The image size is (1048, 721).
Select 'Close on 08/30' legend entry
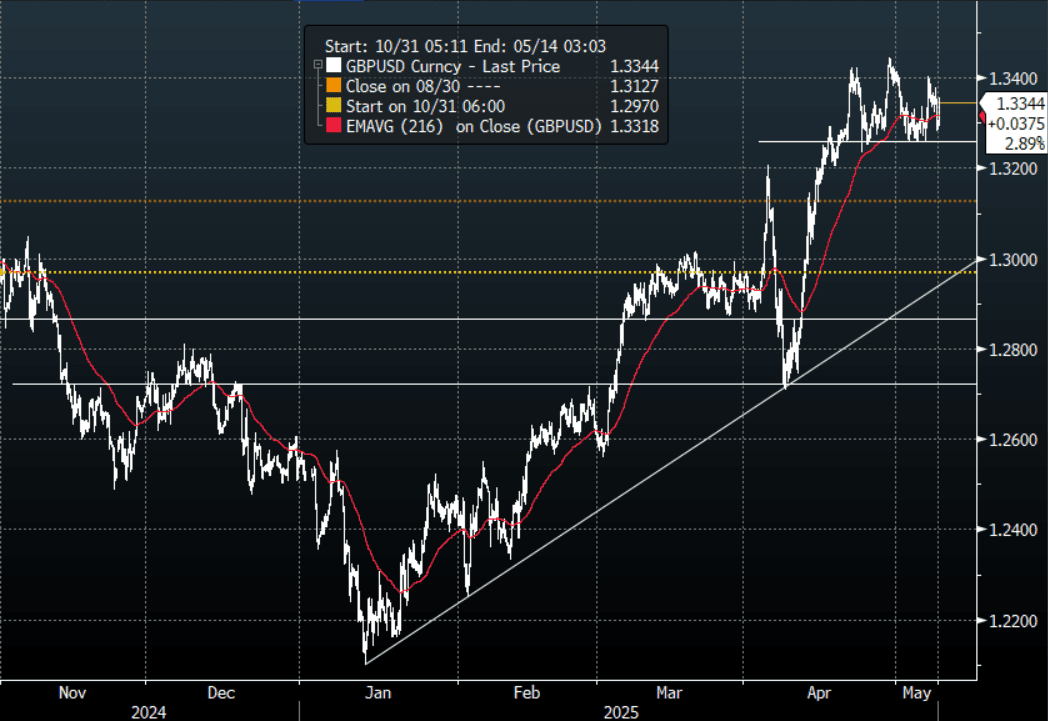point(422,86)
